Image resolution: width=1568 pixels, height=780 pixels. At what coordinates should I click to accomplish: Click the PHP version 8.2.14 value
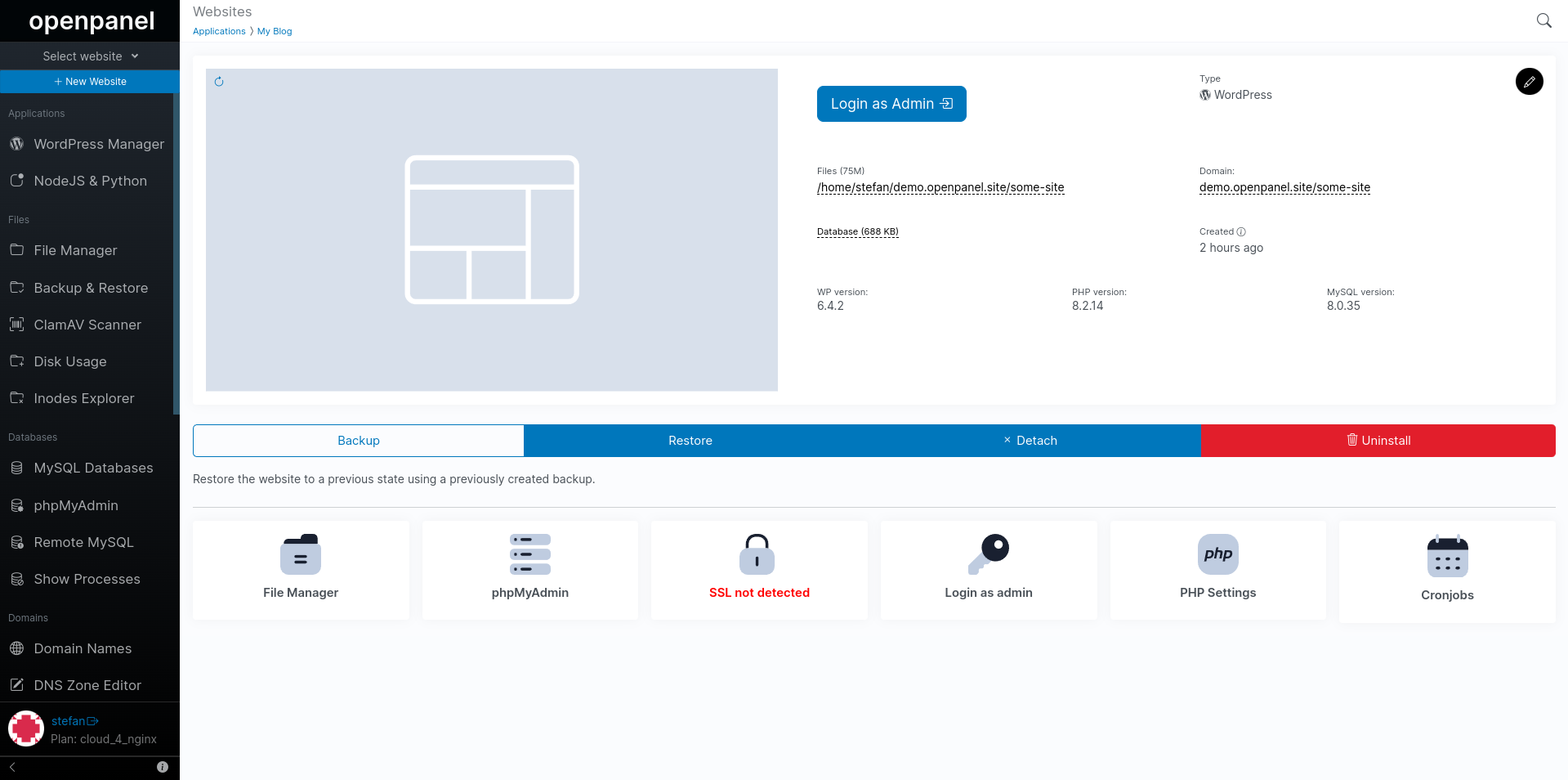coord(1088,306)
